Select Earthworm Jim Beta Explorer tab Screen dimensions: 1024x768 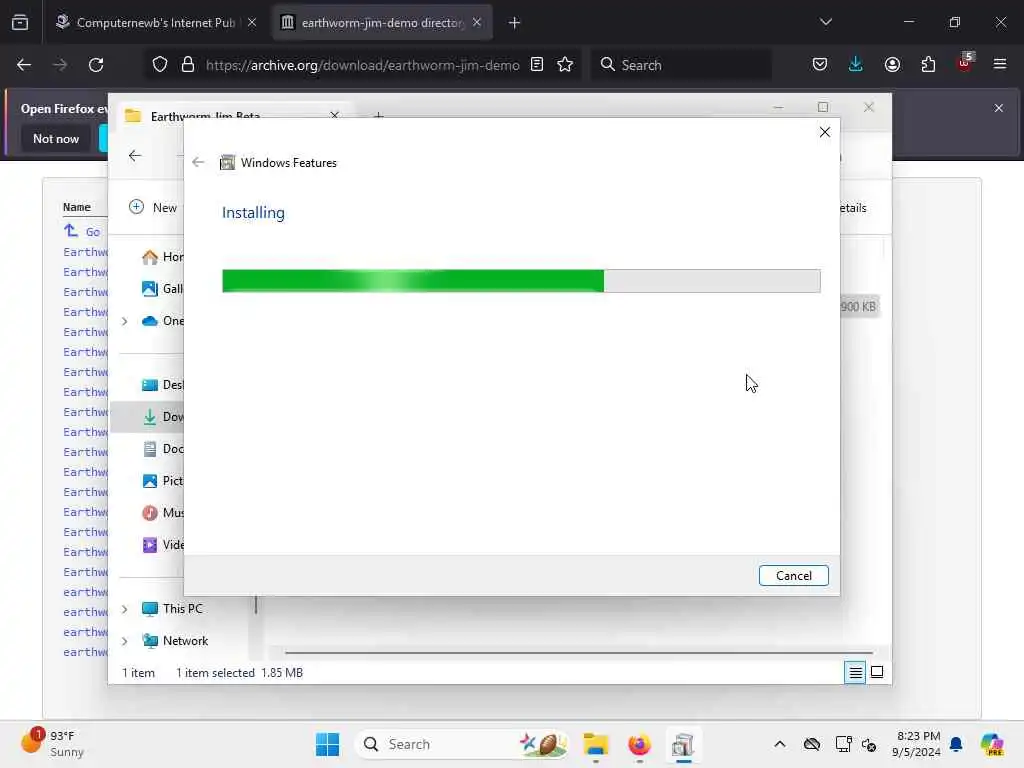point(230,116)
